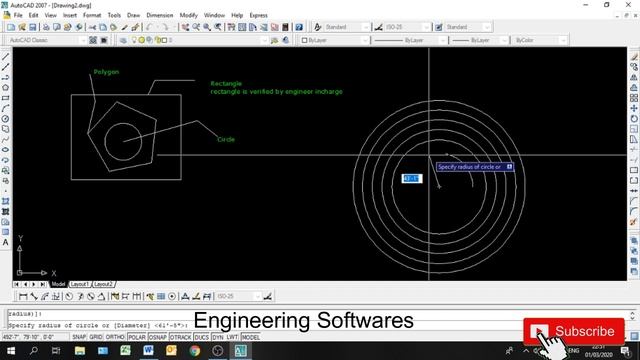
Task: Select the Rotate tool in Modify toolbar
Action: pos(634,119)
